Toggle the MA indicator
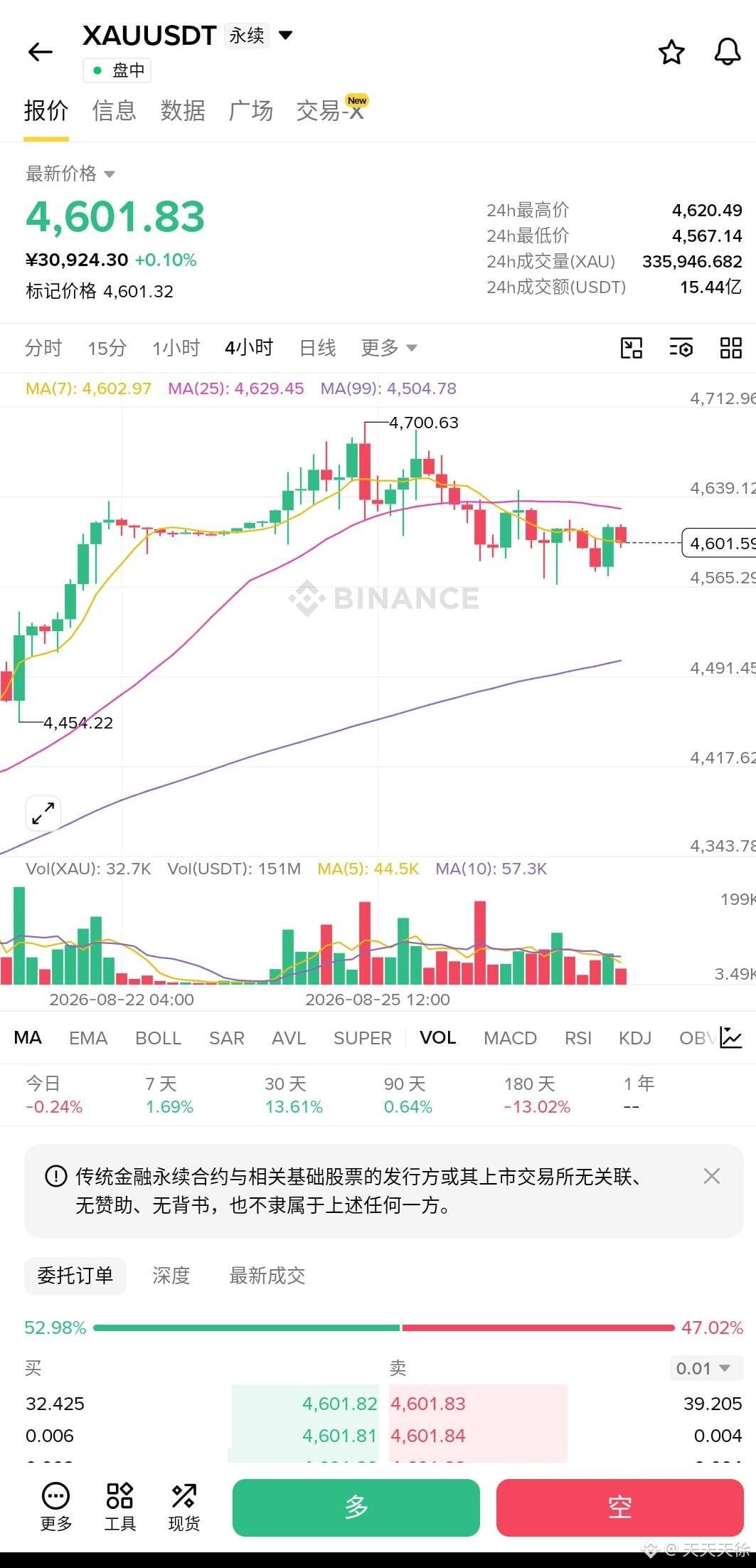756x1568 pixels. (x=28, y=1038)
